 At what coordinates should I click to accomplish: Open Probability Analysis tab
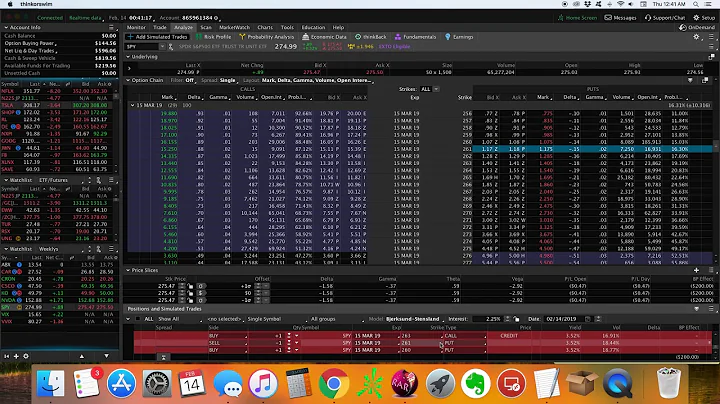[x=266, y=37]
